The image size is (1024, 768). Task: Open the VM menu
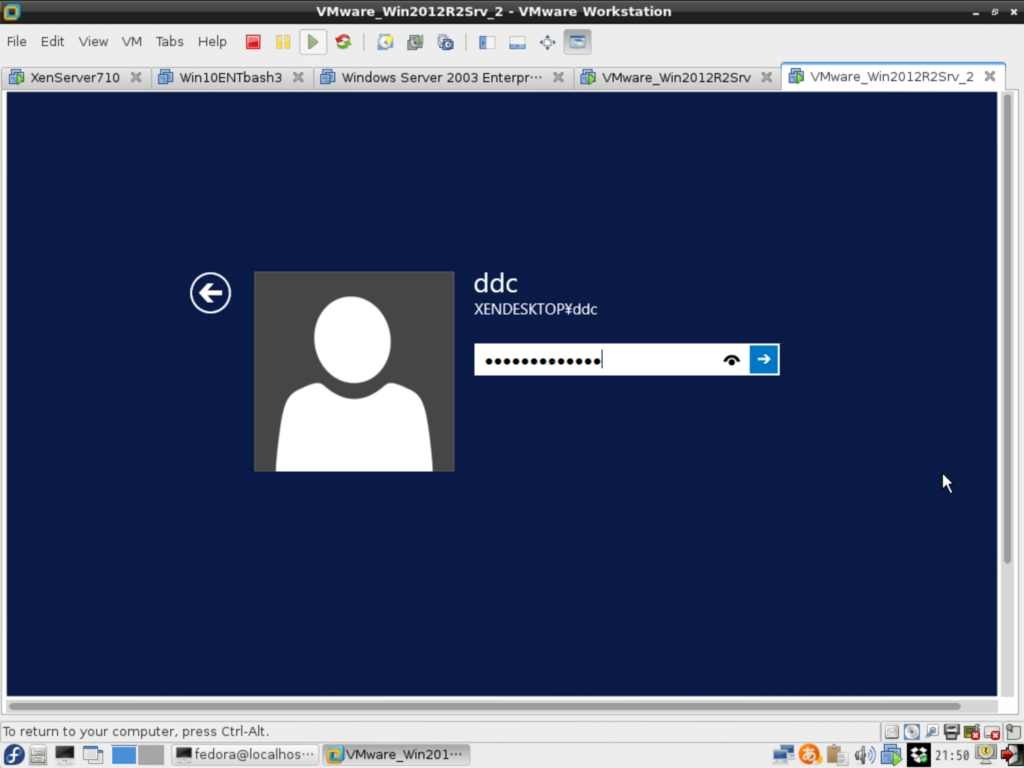(x=132, y=42)
